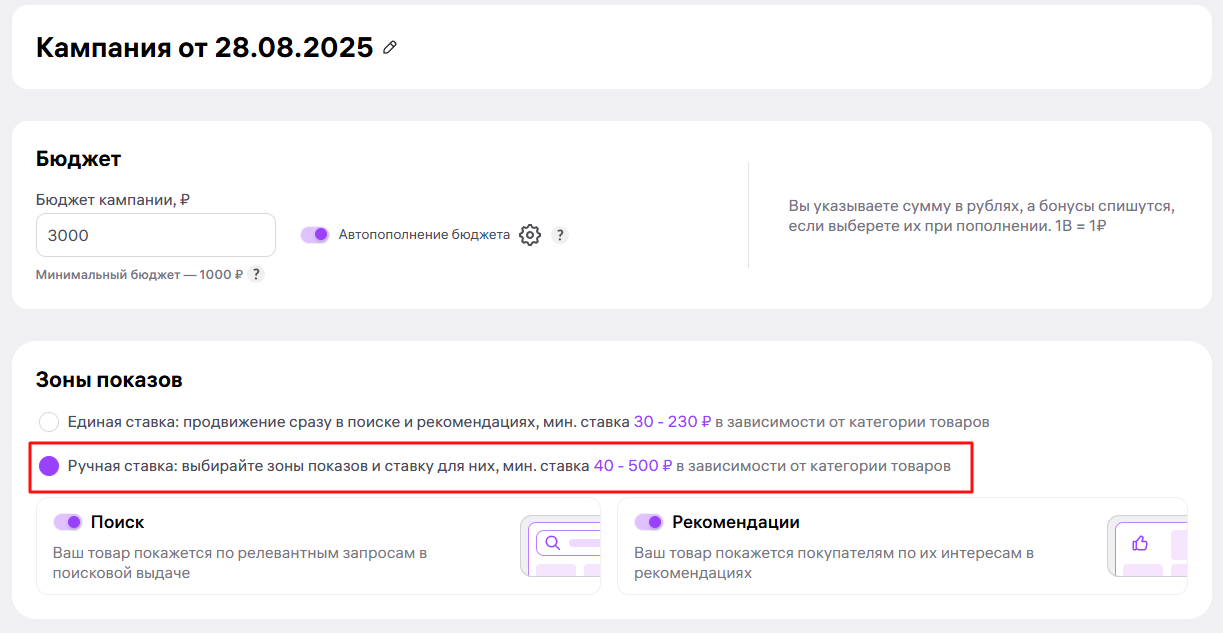The image size is (1223, 633).
Task: Click the 40 - 500 ₽ rate link
Action: click(632, 466)
